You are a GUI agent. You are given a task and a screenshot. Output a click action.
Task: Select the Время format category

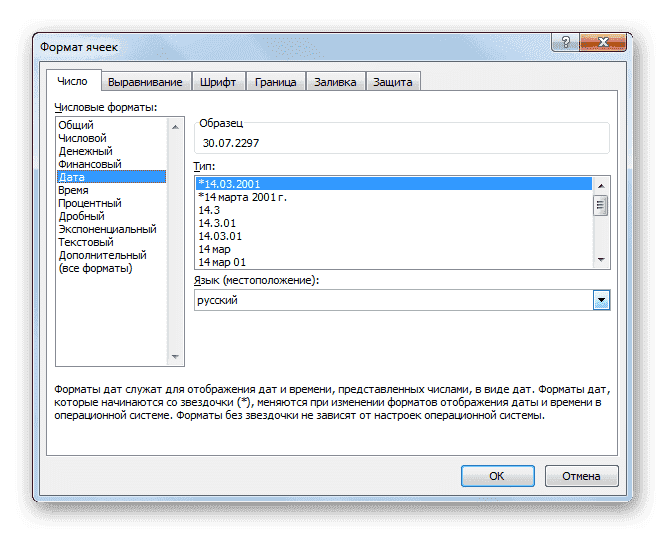pos(111,190)
